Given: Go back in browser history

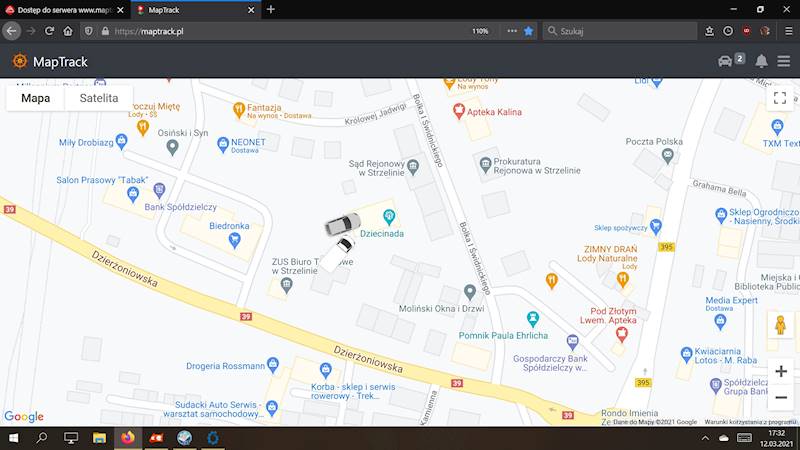Looking at the screenshot, I should click(12, 31).
